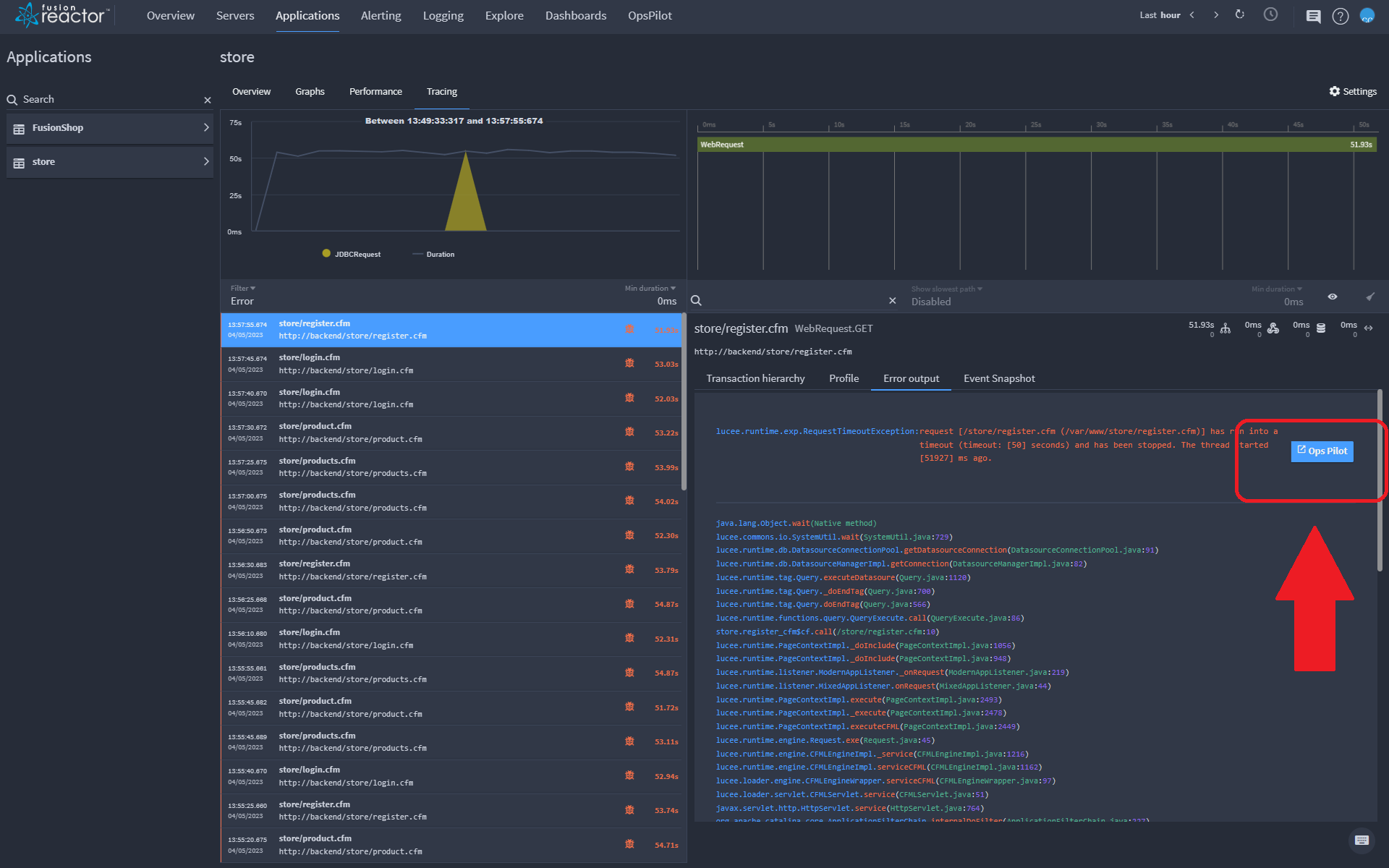Click the error output panel scrollbar
This screenshot has height=868, width=1389.
tap(1380, 481)
